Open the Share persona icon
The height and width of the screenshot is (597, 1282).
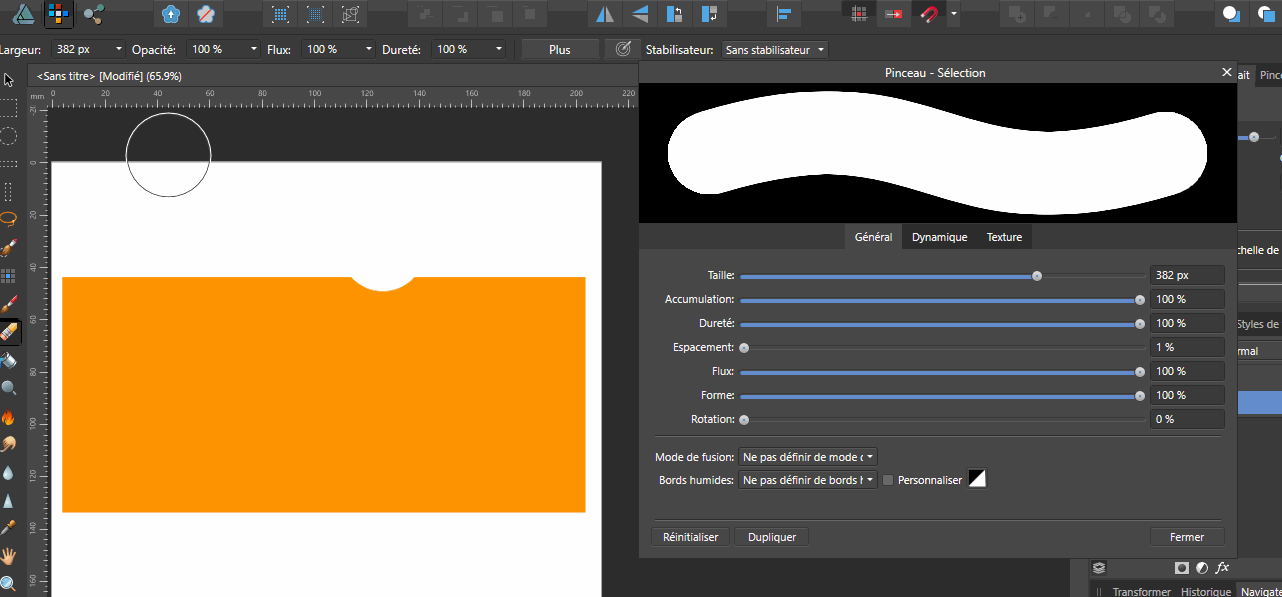pyautogui.click(x=94, y=14)
